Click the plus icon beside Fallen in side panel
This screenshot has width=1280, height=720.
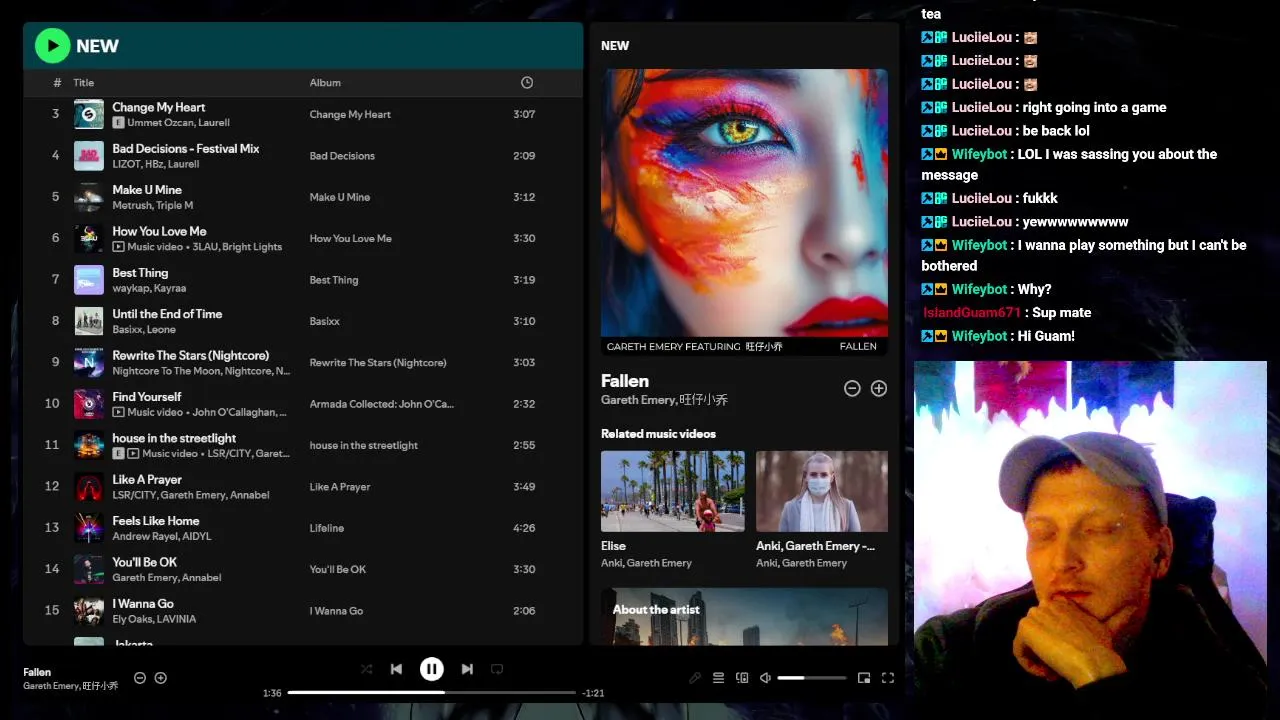879,388
